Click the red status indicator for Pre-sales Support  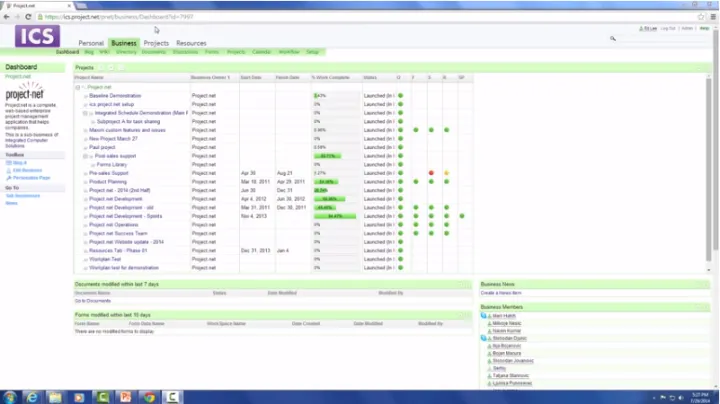pyautogui.click(x=431, y=173)
